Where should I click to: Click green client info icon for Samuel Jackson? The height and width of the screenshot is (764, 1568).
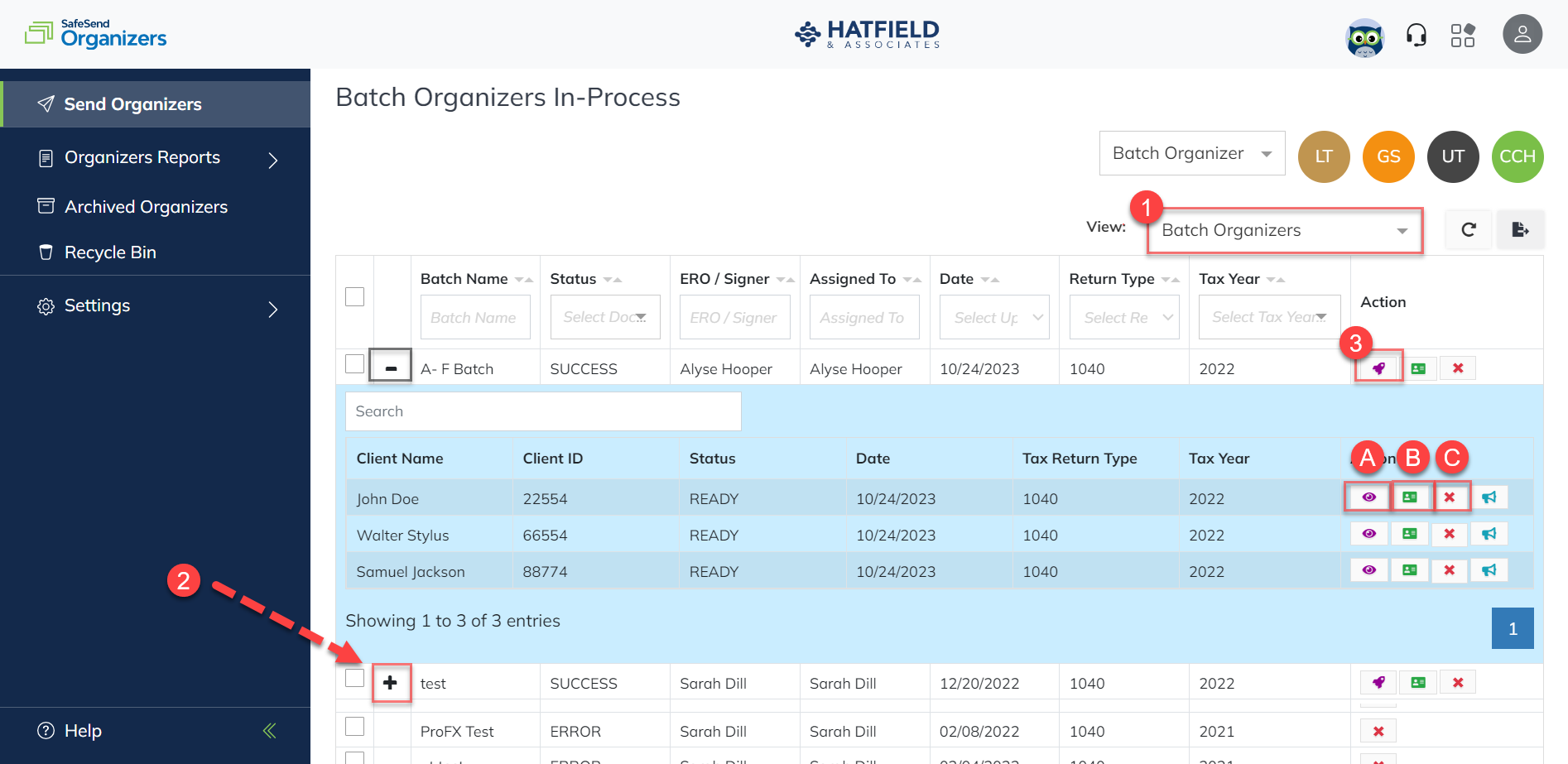coord(1410,570)
